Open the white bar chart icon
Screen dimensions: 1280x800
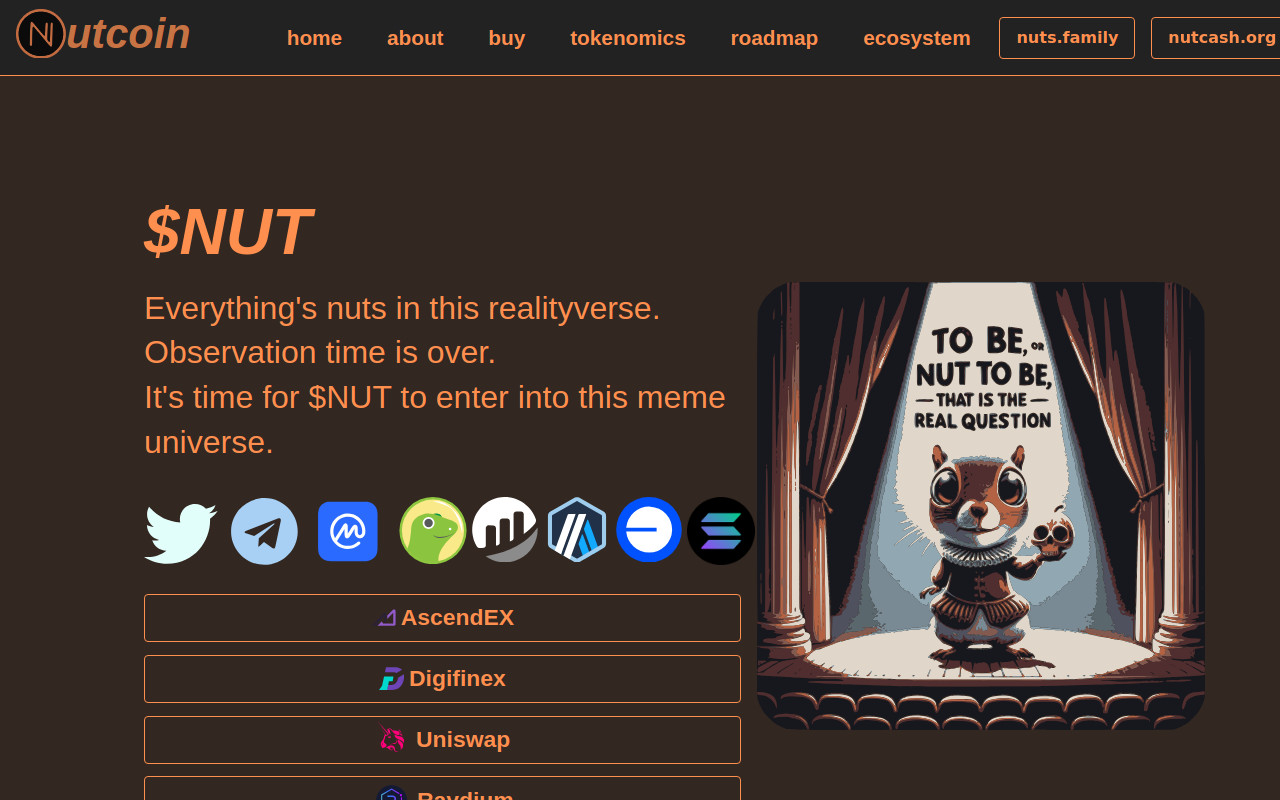coord(505,530)
